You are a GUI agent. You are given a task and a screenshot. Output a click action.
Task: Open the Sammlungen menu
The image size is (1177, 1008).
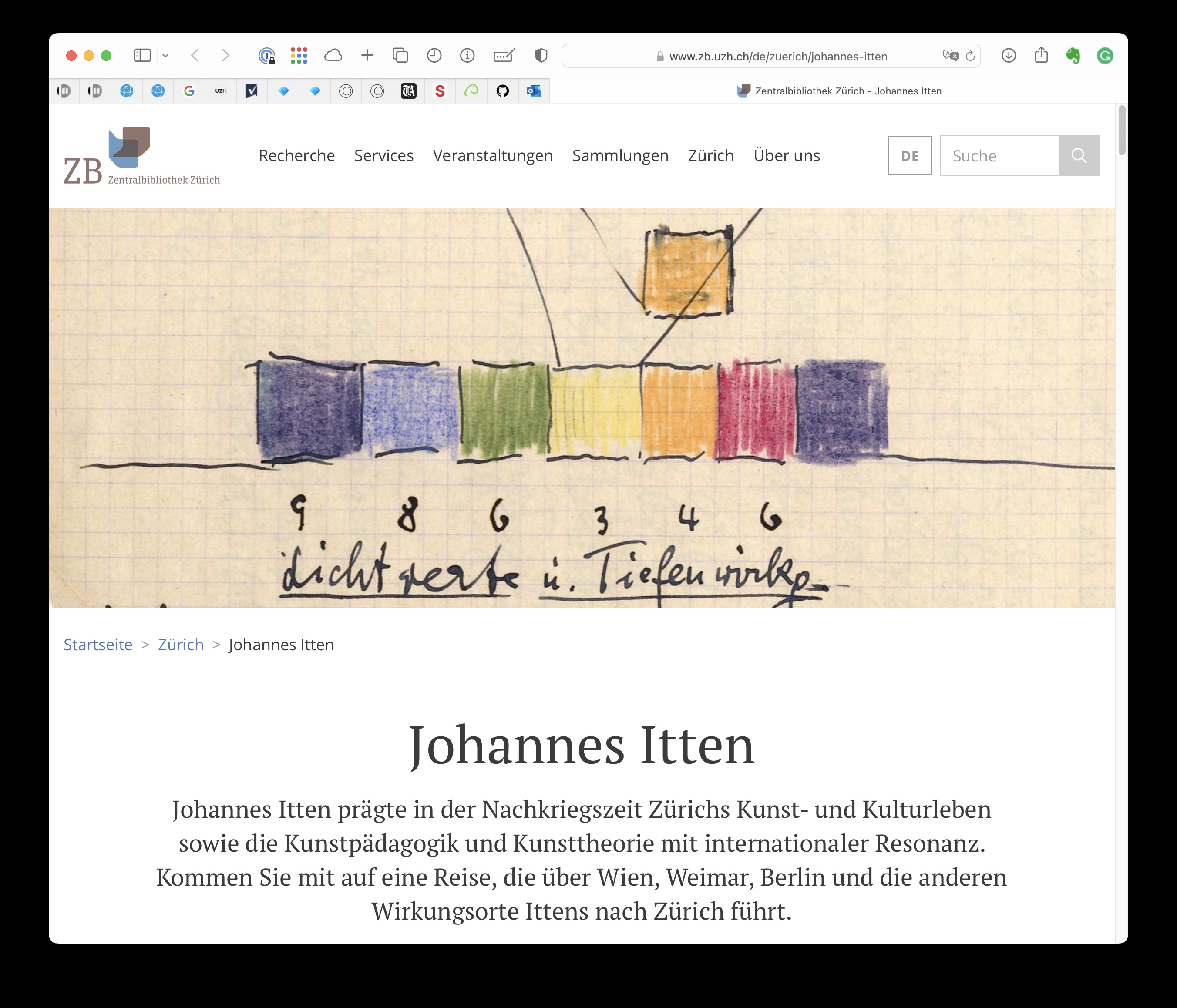pos(620,156)
